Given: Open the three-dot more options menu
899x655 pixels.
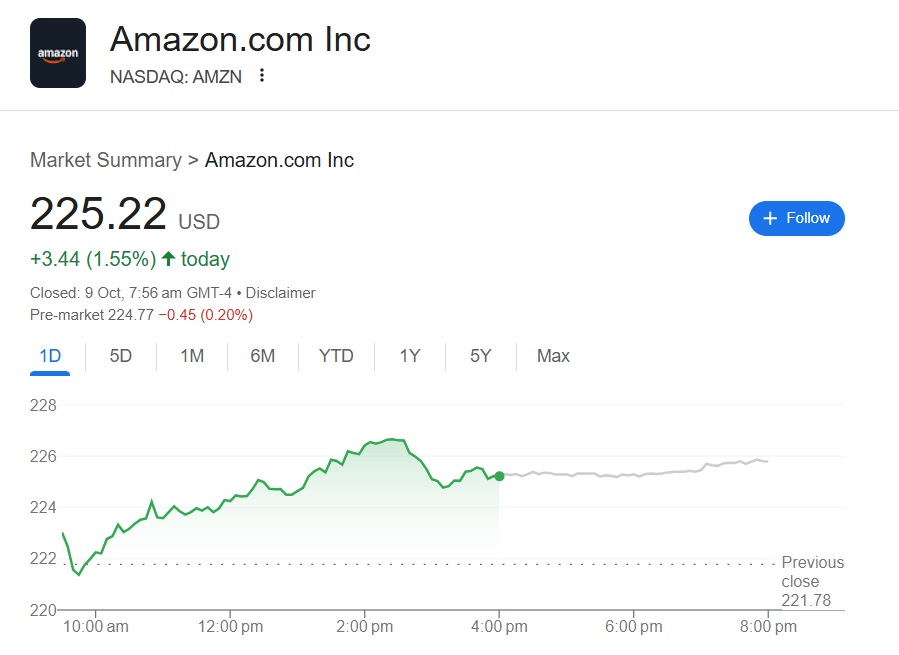Looking at the screenshot, I should [x=262, y=75].
